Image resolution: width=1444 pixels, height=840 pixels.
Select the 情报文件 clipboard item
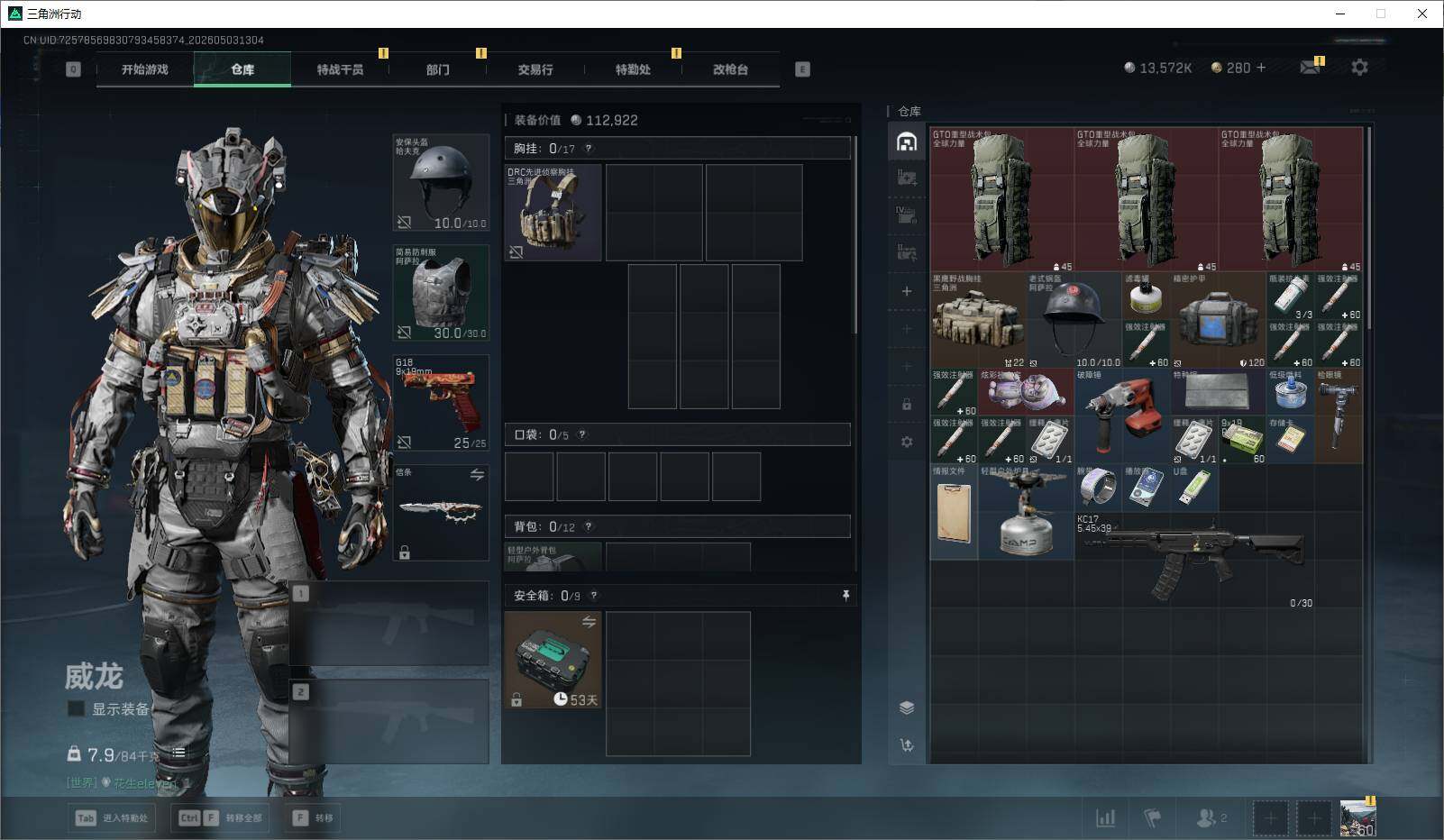point(954,512)
